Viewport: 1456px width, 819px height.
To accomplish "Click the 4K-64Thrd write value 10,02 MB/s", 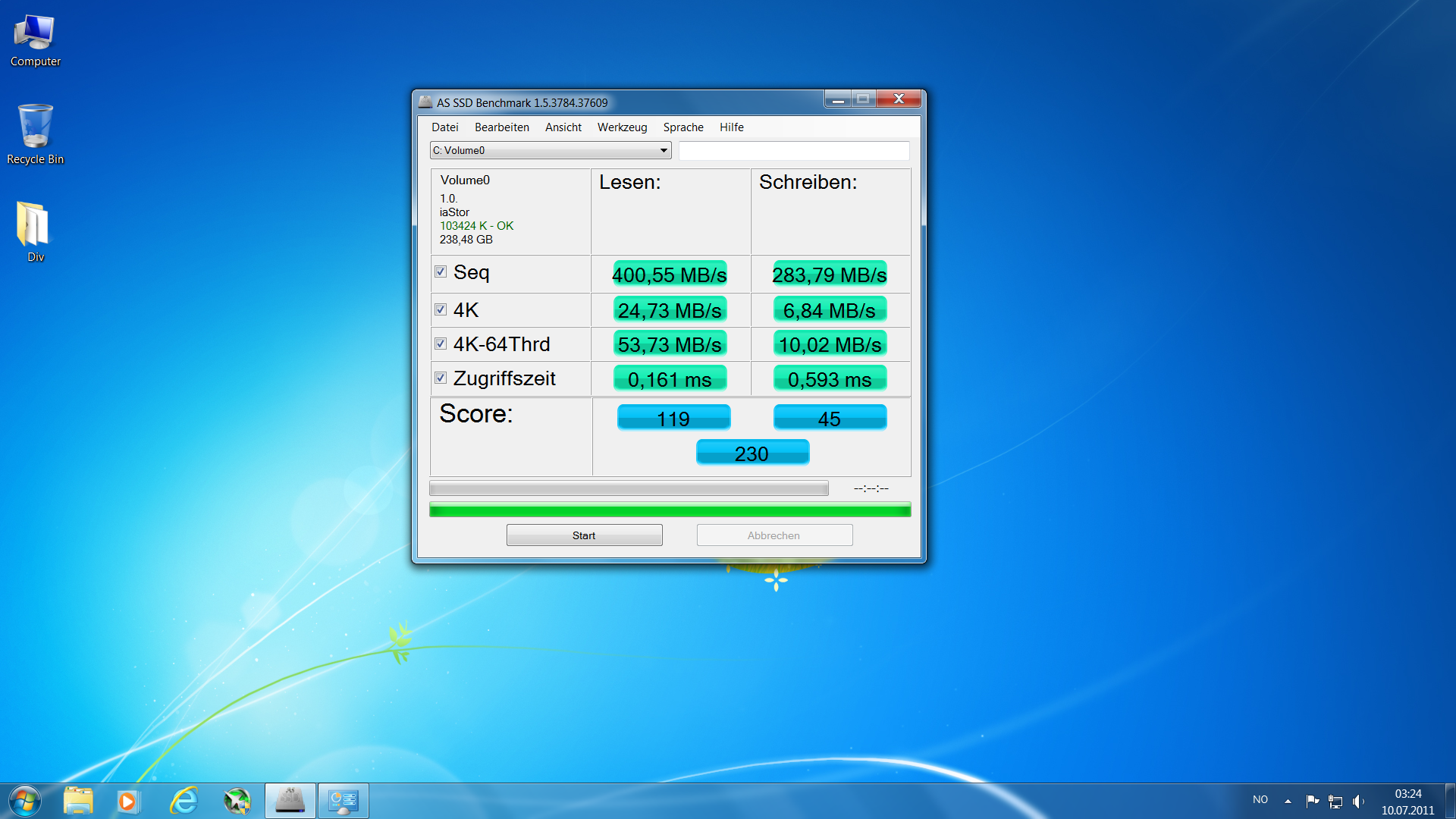I will (830, 344).
